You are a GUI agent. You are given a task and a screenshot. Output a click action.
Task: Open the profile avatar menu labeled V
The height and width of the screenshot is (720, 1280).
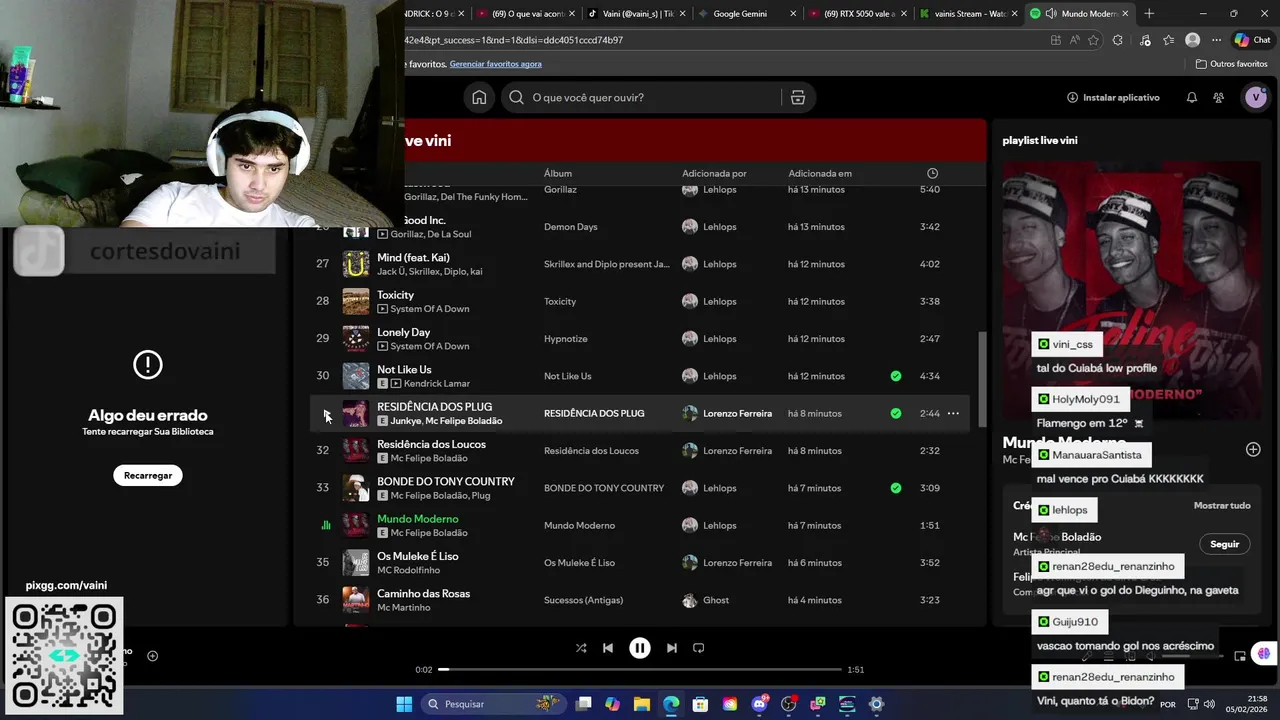[x=1255, y=97]
